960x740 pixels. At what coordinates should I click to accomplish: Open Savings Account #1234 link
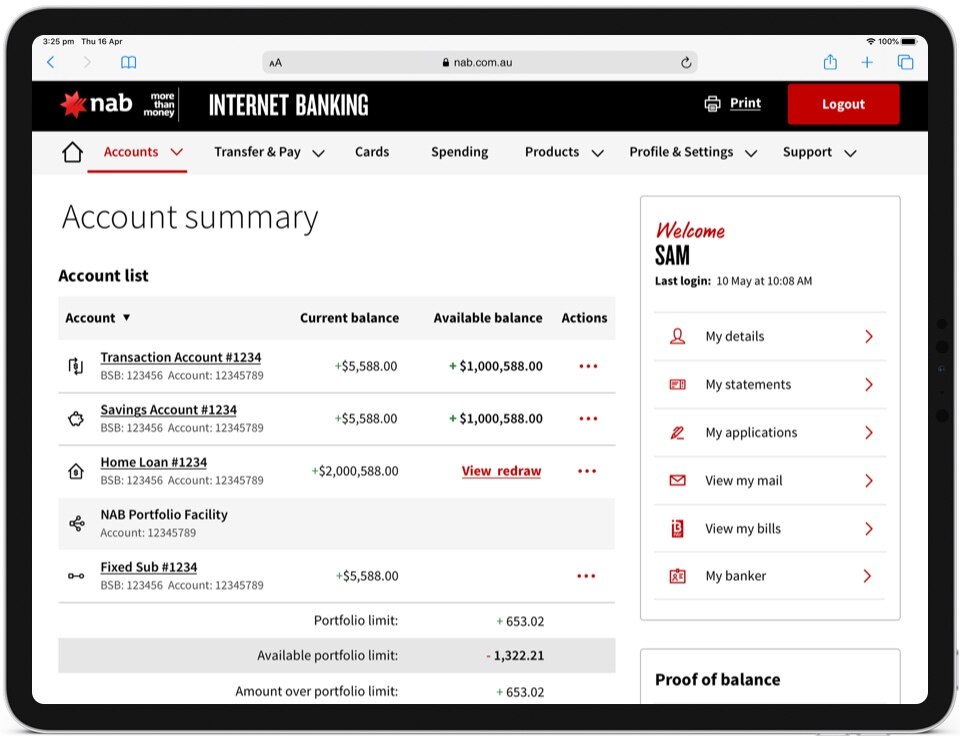coord(168,410)
